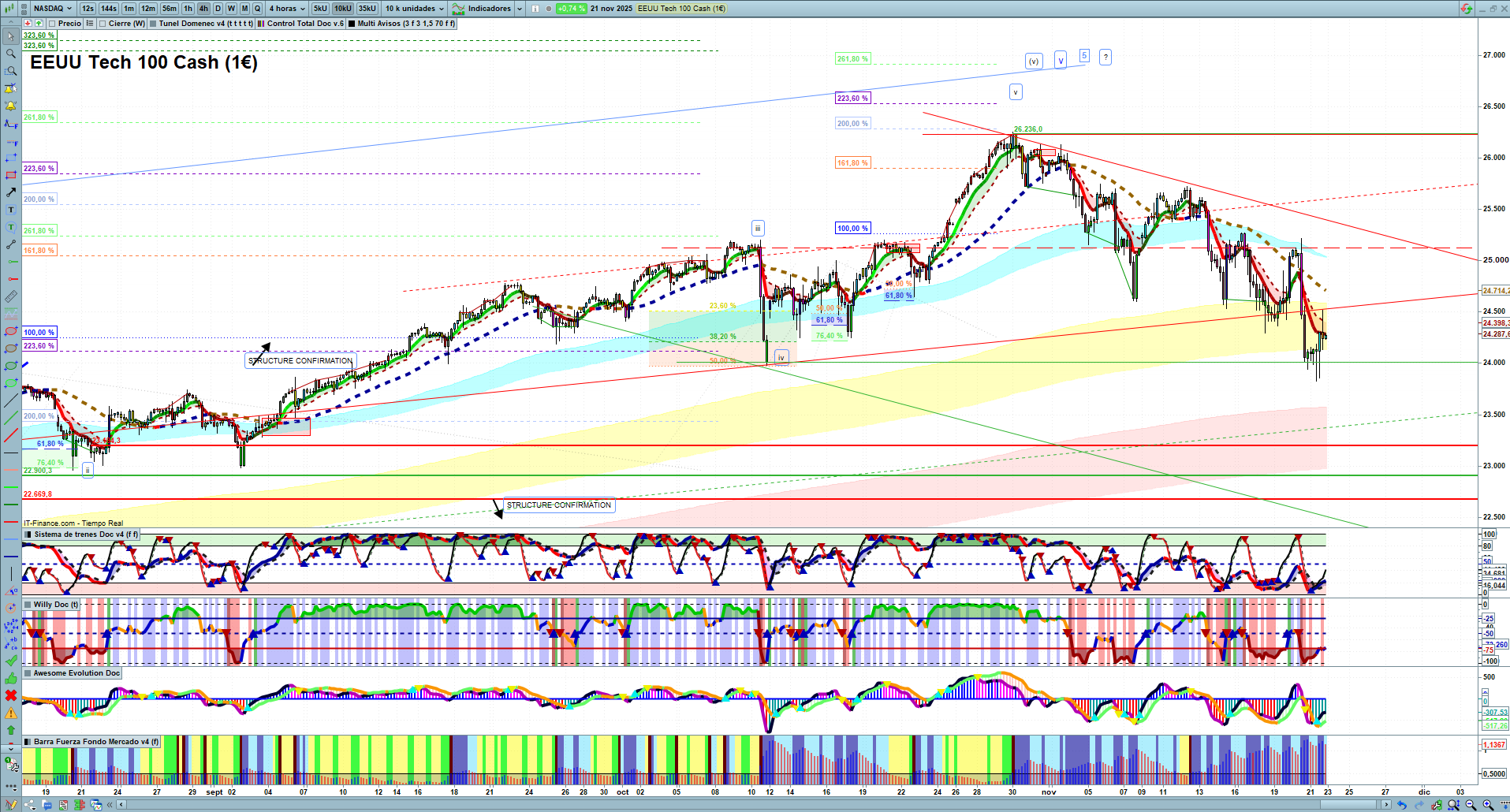Select the red X cross marker
The width and height of the screenshot is (1510, 812).
pos(11,695)
